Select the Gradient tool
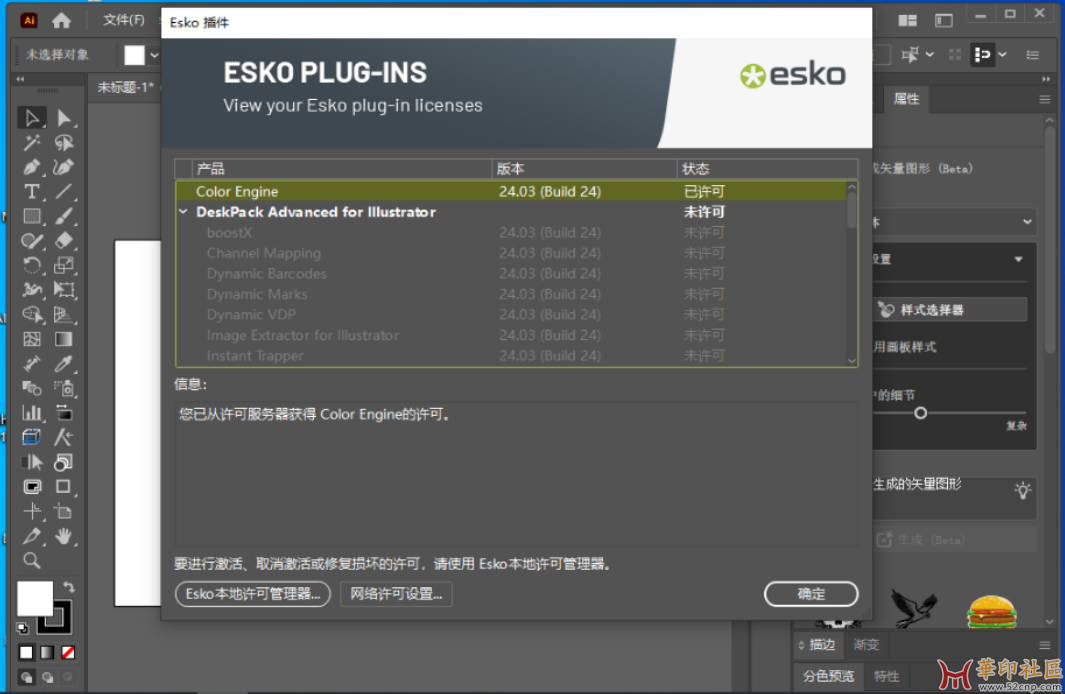This screenshot has width=1065, height=694. [x=64, y=339]
